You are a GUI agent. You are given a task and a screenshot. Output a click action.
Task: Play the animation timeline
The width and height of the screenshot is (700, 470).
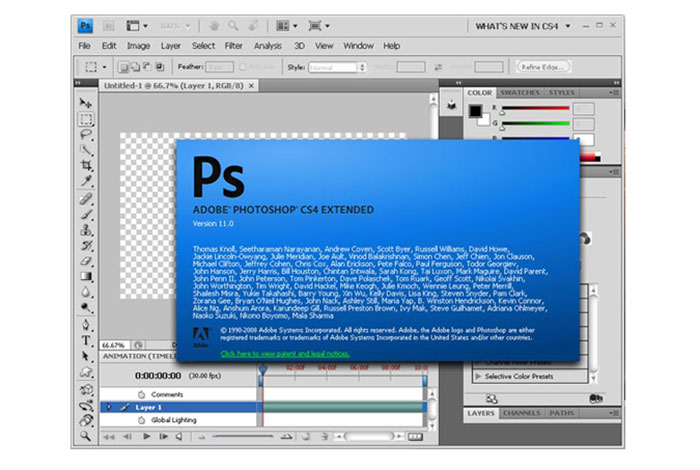[x=146, y=437]
